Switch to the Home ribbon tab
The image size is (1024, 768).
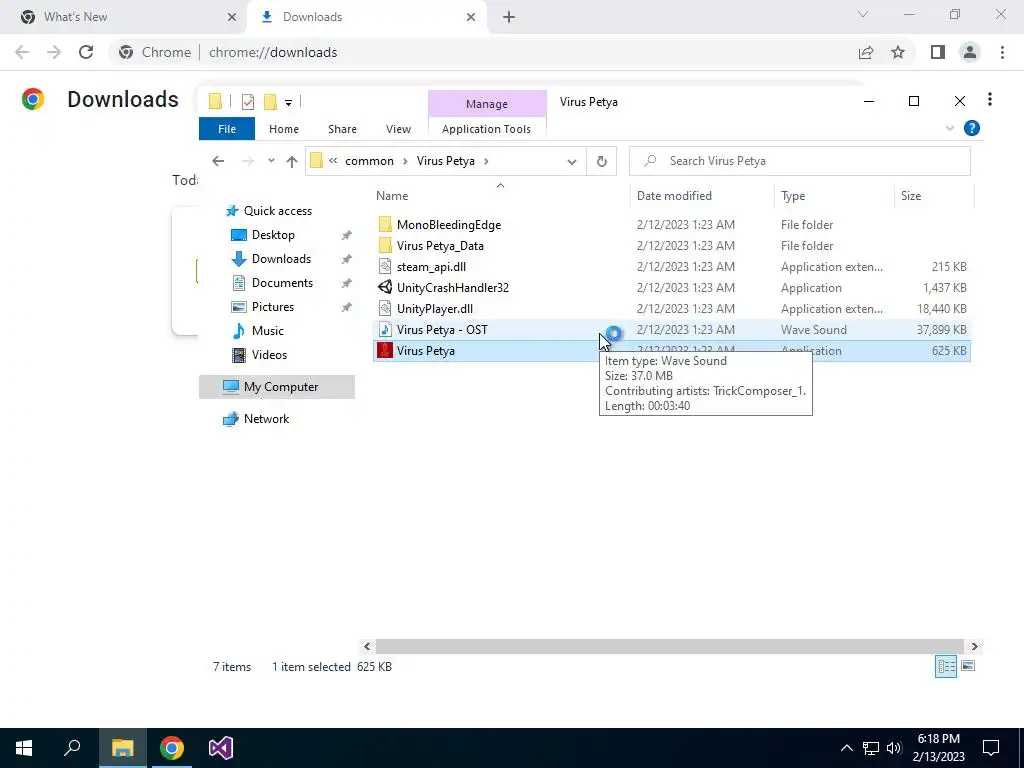tap(283, 129)
